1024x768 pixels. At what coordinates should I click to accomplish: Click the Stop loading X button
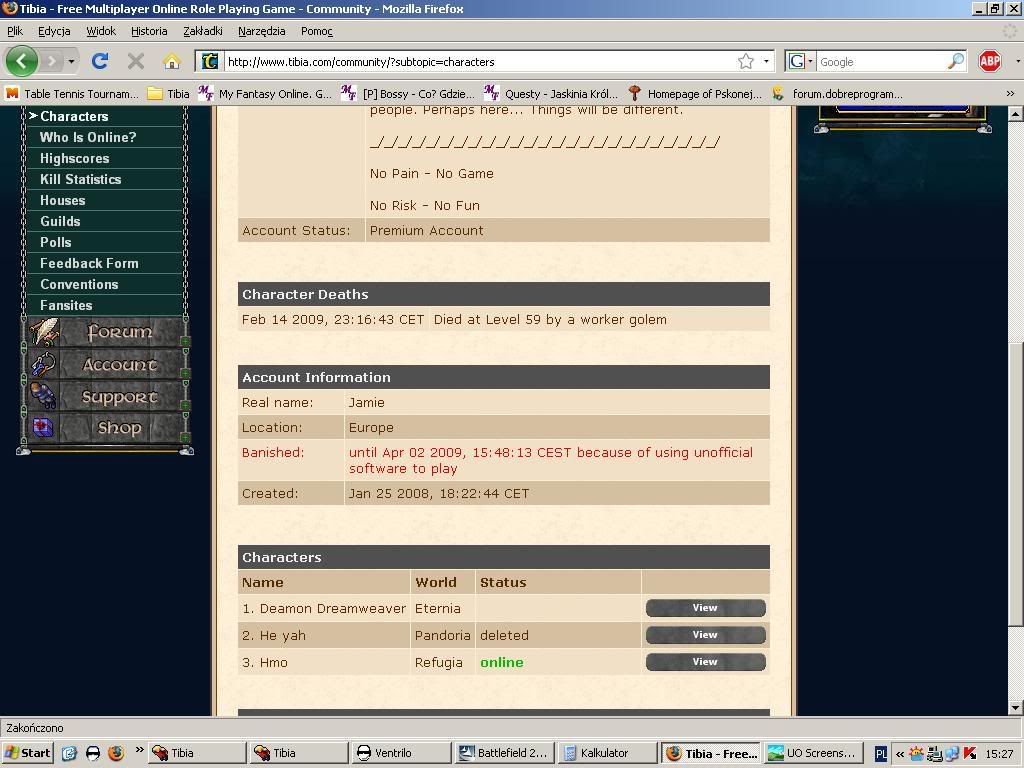click(136, 61)
